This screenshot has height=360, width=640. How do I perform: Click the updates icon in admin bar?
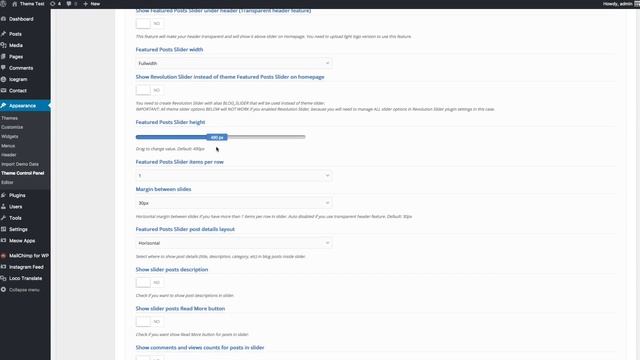point(53,4)
